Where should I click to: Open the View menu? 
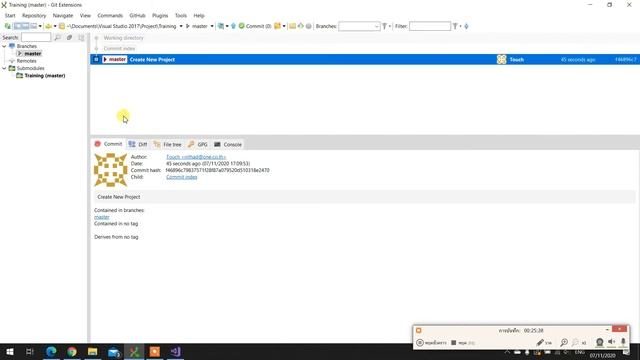tap(85, 16)
